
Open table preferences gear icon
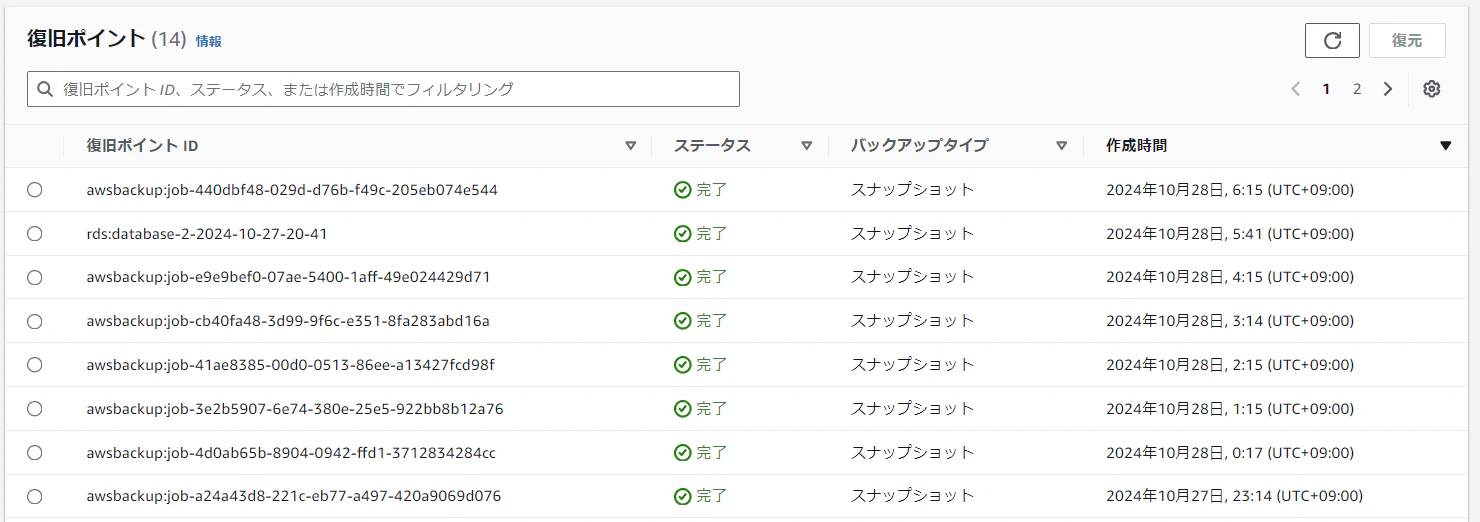tap(1432, 89)
